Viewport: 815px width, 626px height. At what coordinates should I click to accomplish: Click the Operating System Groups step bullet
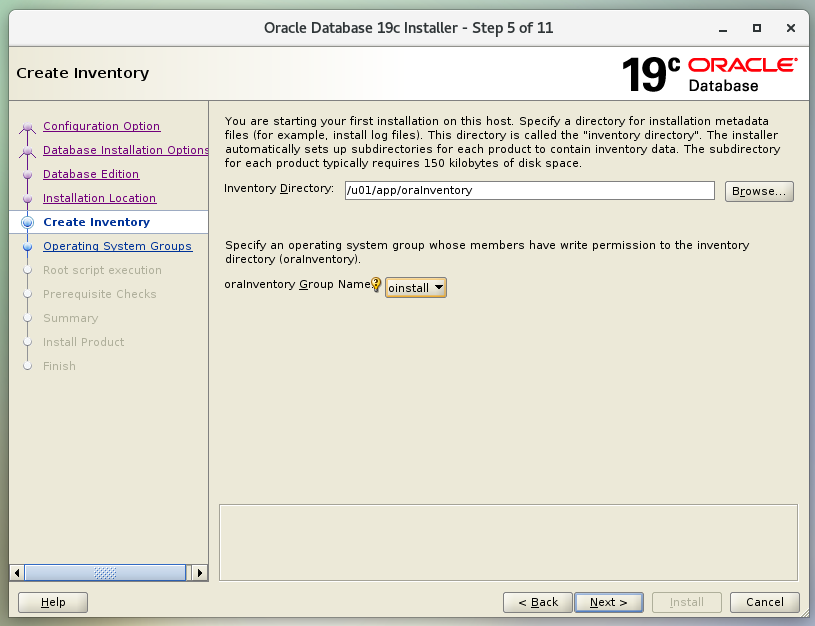coord(27,246)
